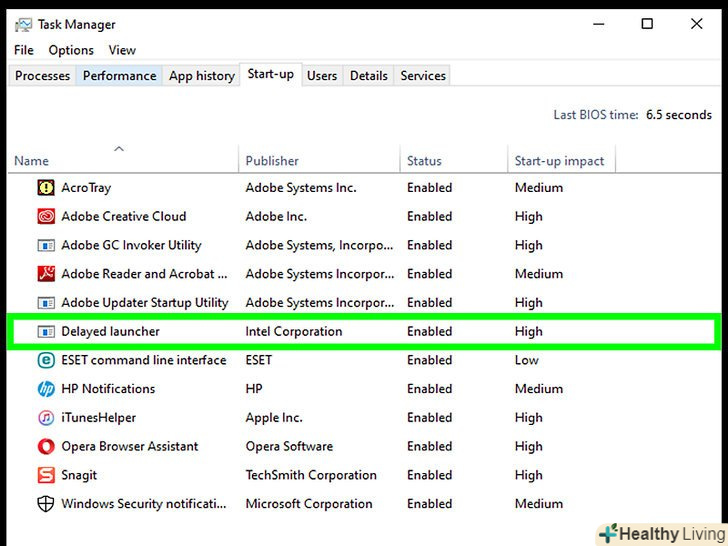
Task: Sort by the Start-up impact column header
Action: coord(559,161)
